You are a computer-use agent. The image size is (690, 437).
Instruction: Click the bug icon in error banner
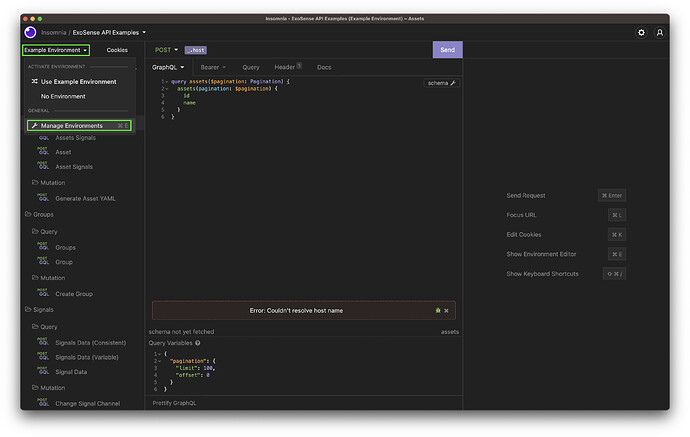[x=438, y=311]
